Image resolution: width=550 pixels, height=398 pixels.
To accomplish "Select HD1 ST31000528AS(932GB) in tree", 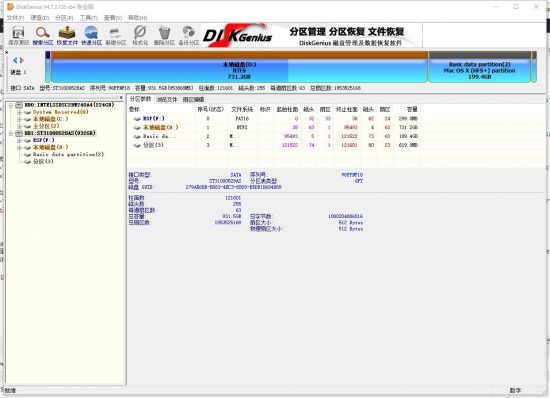I will tap(60, 133).
